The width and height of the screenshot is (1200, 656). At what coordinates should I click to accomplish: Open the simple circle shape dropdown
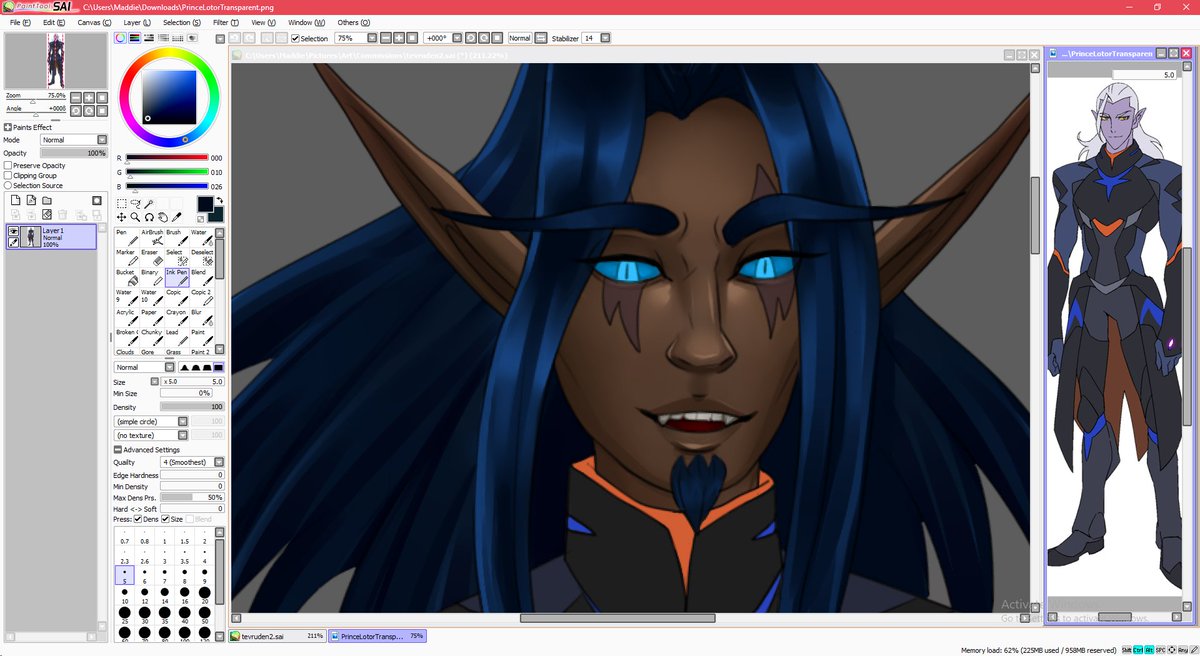tap(183, 421)
